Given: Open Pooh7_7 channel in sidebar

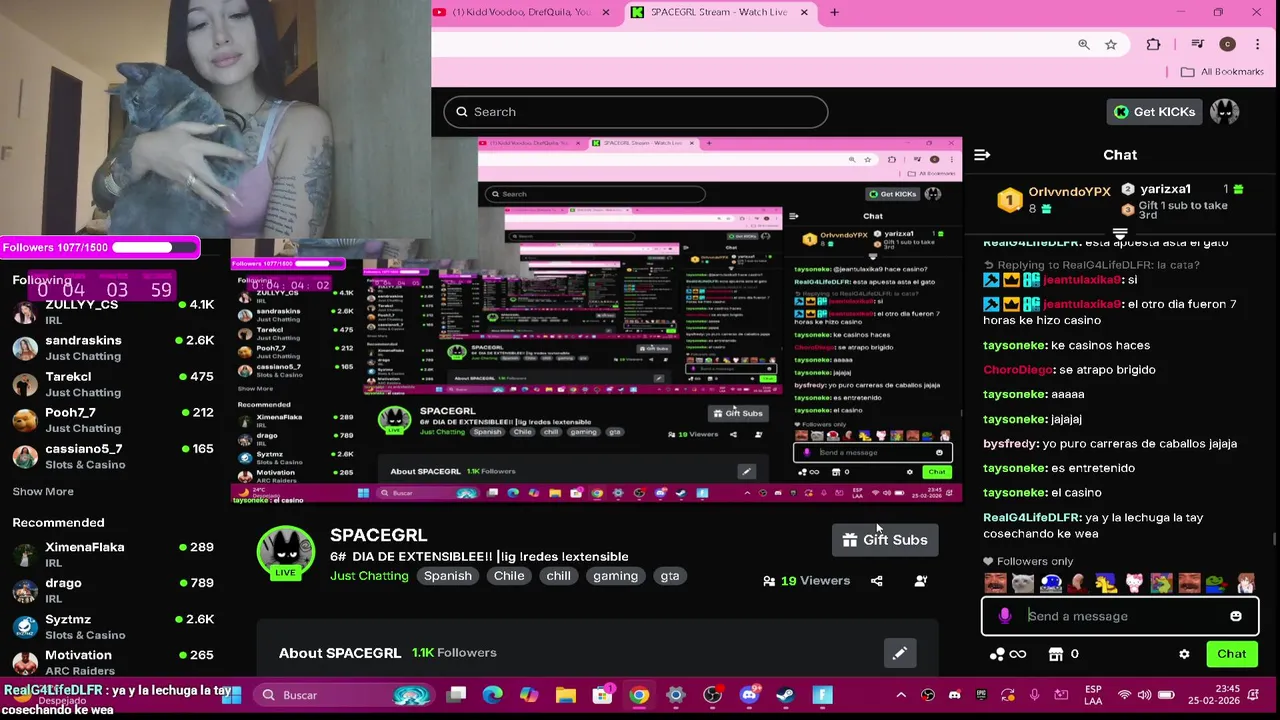Looking at the screenshot, I should pyautogui.click(x=115, y=420).
